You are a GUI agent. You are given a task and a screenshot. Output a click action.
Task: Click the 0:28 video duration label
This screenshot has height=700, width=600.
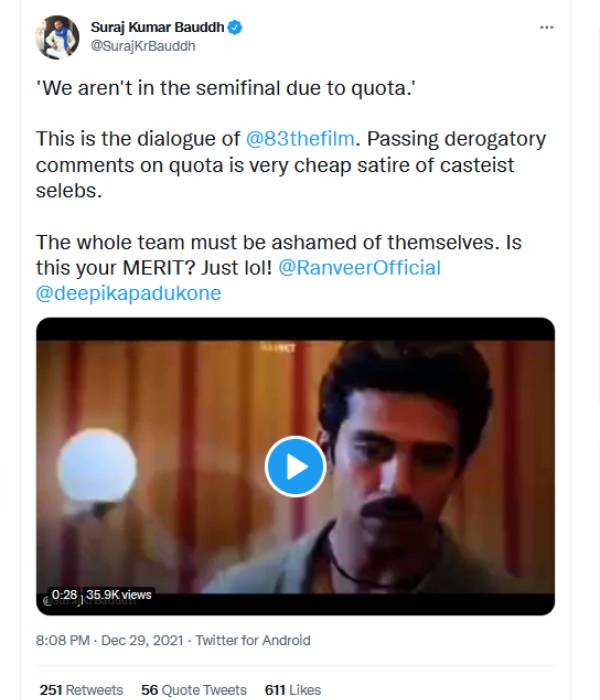pyautogui.click(x=65, y=594)
